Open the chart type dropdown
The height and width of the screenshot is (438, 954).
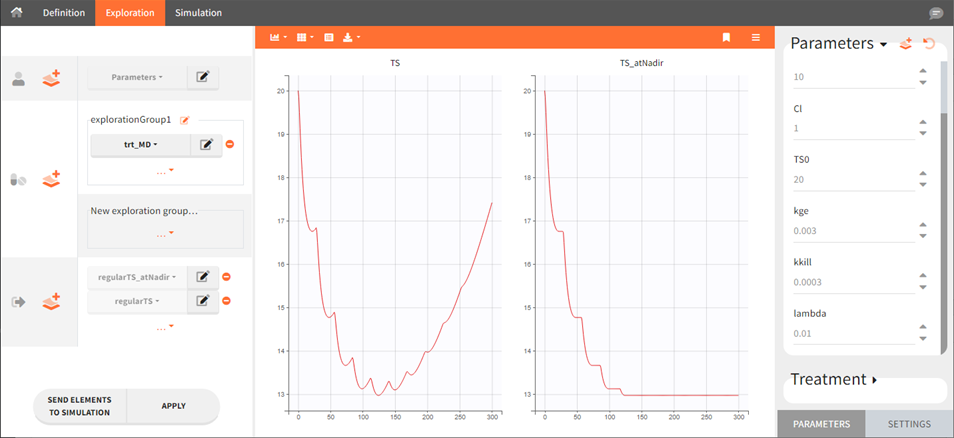[277, 37]
